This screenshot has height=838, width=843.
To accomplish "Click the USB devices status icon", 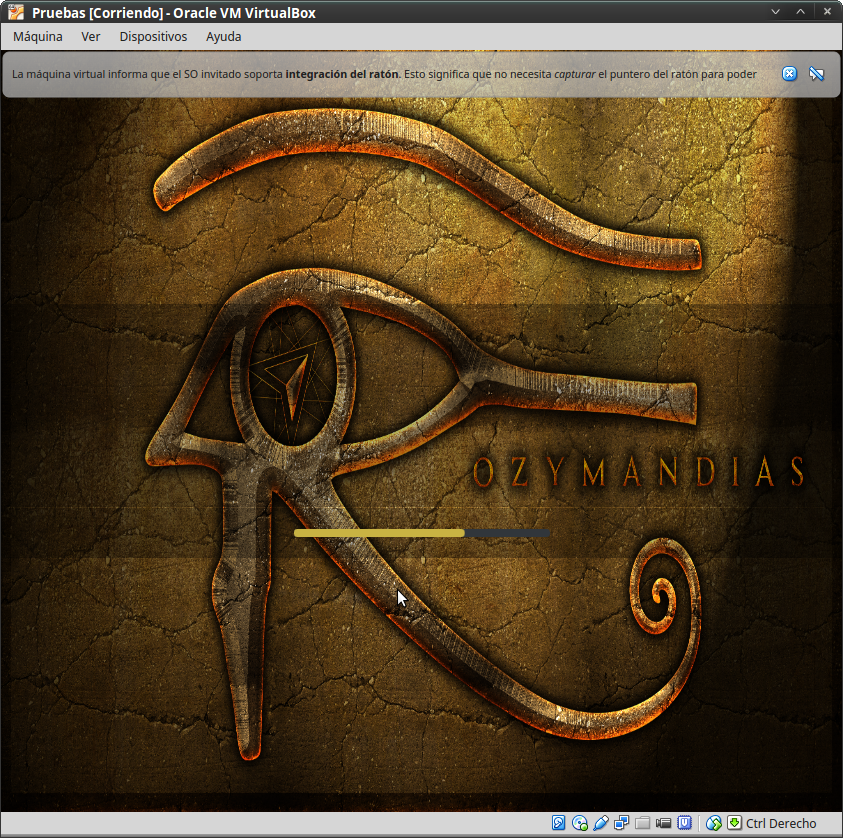I will pos(601,823).
